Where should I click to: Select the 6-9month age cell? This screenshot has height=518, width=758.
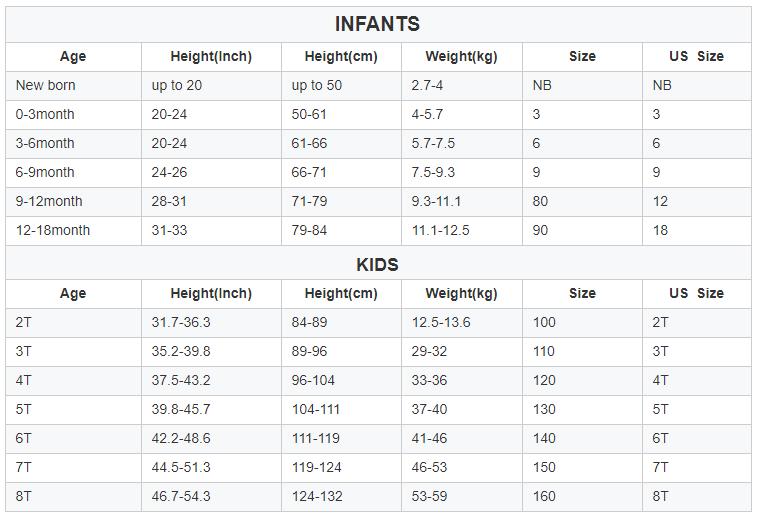(45, 173)
